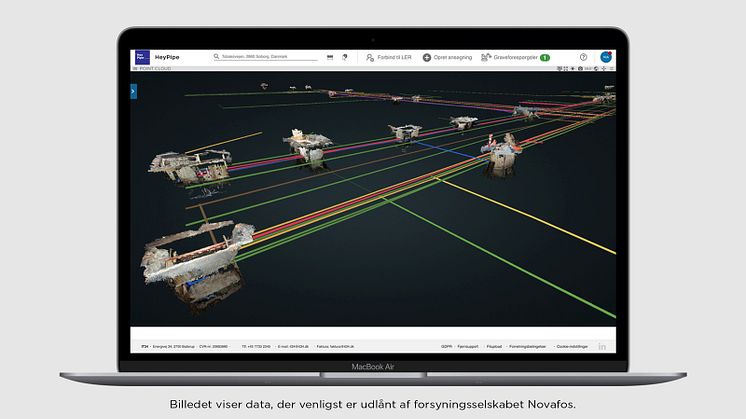Click Opret ansøgning
This screenshot has height=419, width=746.
[x=448, y=58]
